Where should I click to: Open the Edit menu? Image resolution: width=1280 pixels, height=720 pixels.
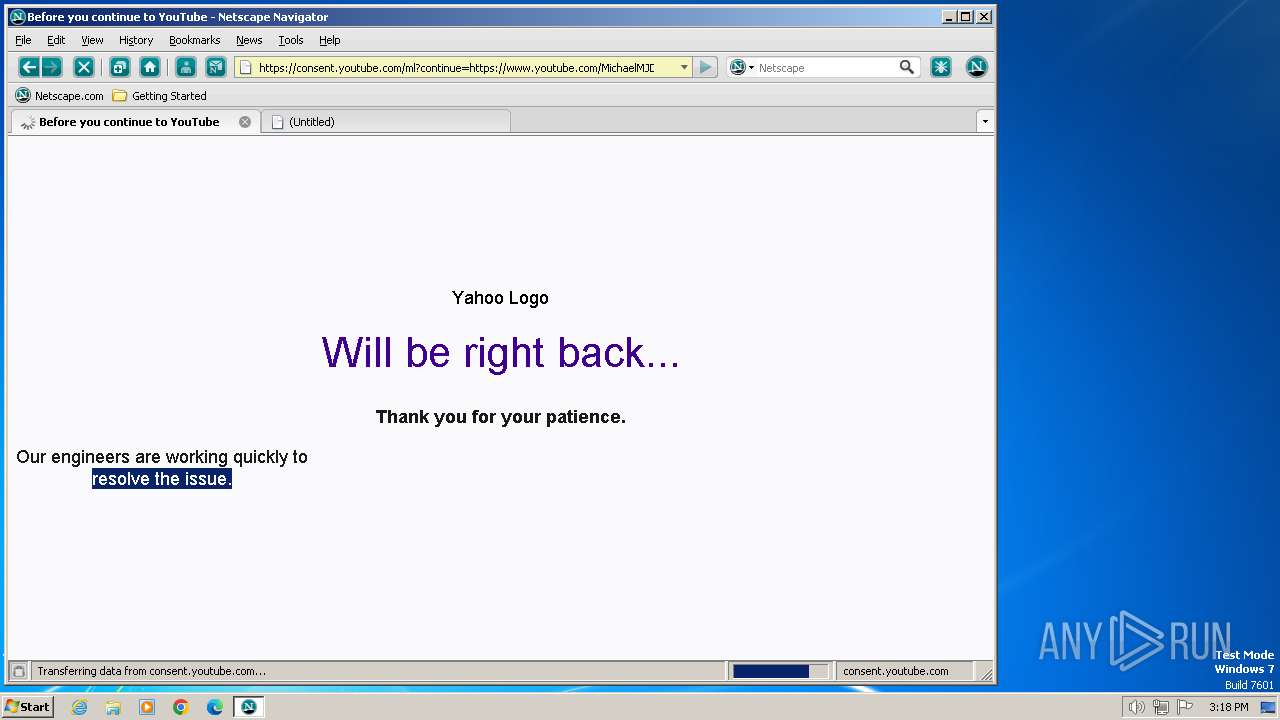click(x=56, y=40)
